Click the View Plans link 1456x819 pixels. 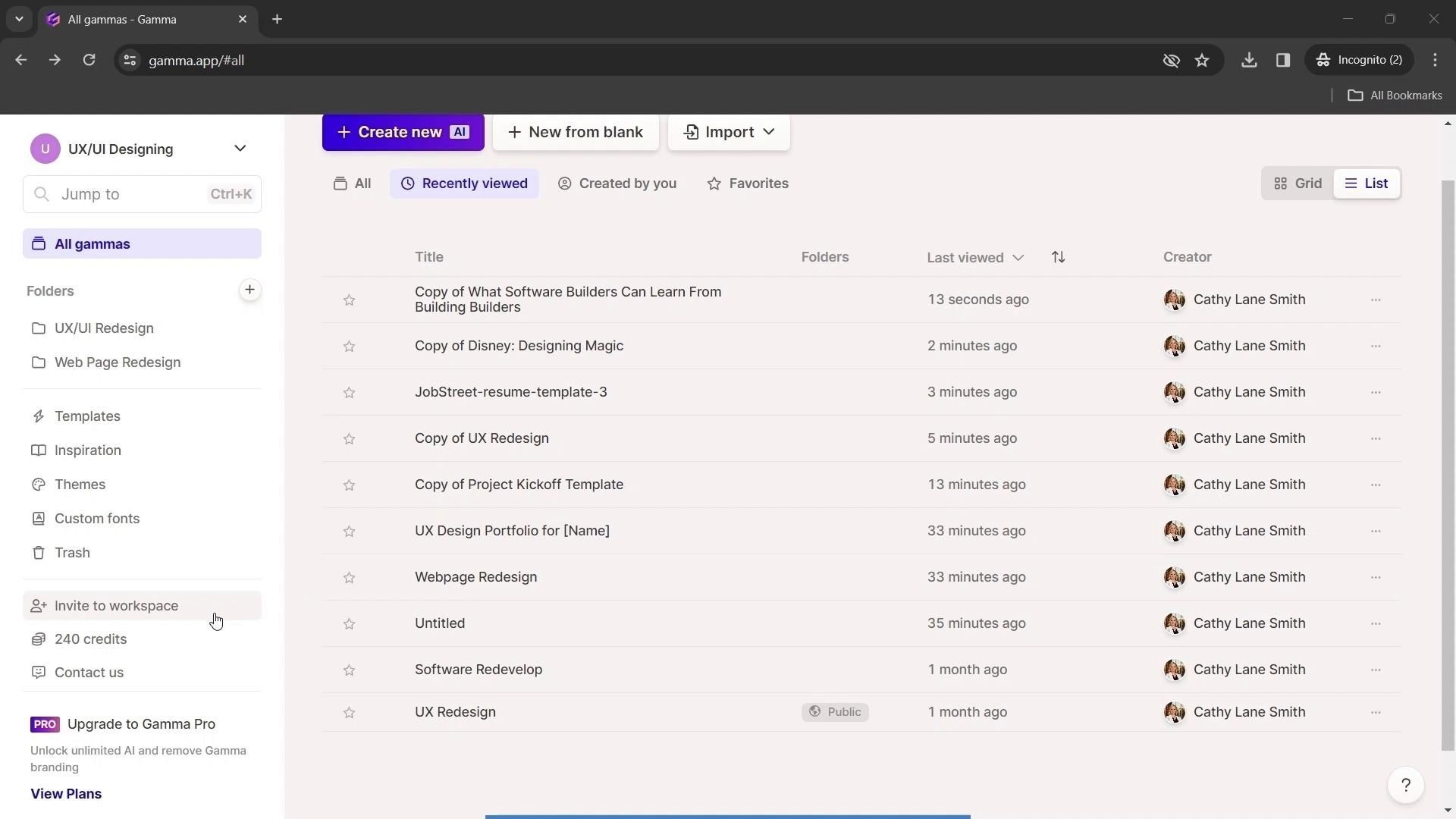click(66, 794)
